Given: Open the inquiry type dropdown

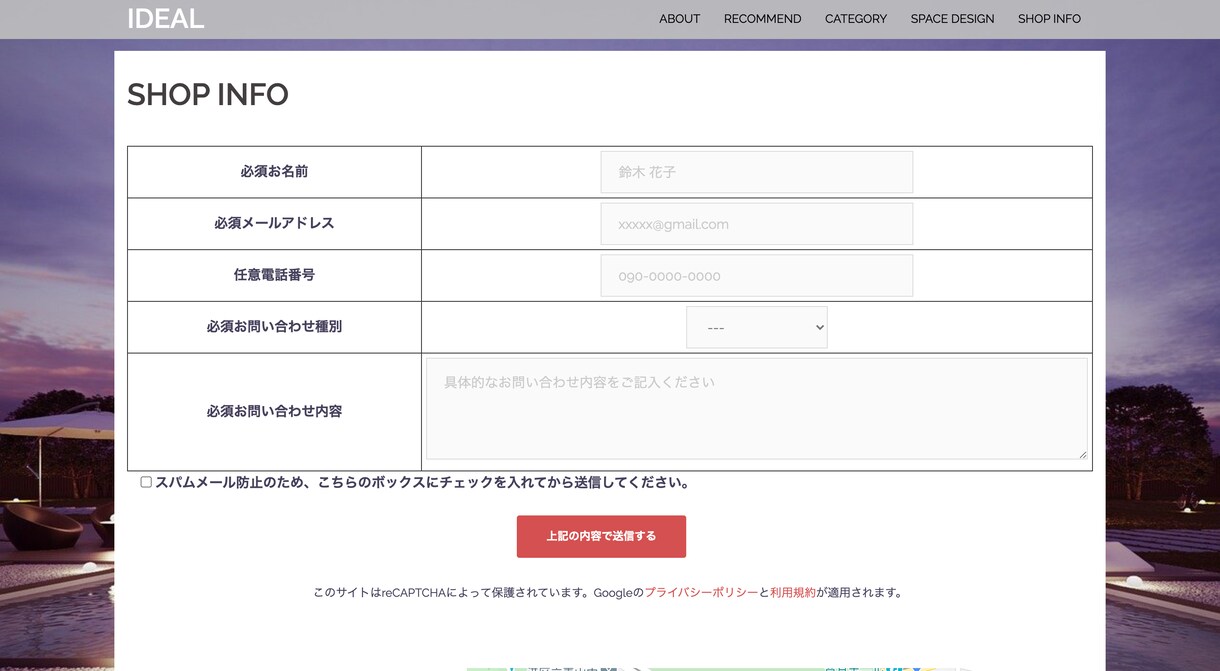Looking at the screenshot, I should click(x=756, y=327).
